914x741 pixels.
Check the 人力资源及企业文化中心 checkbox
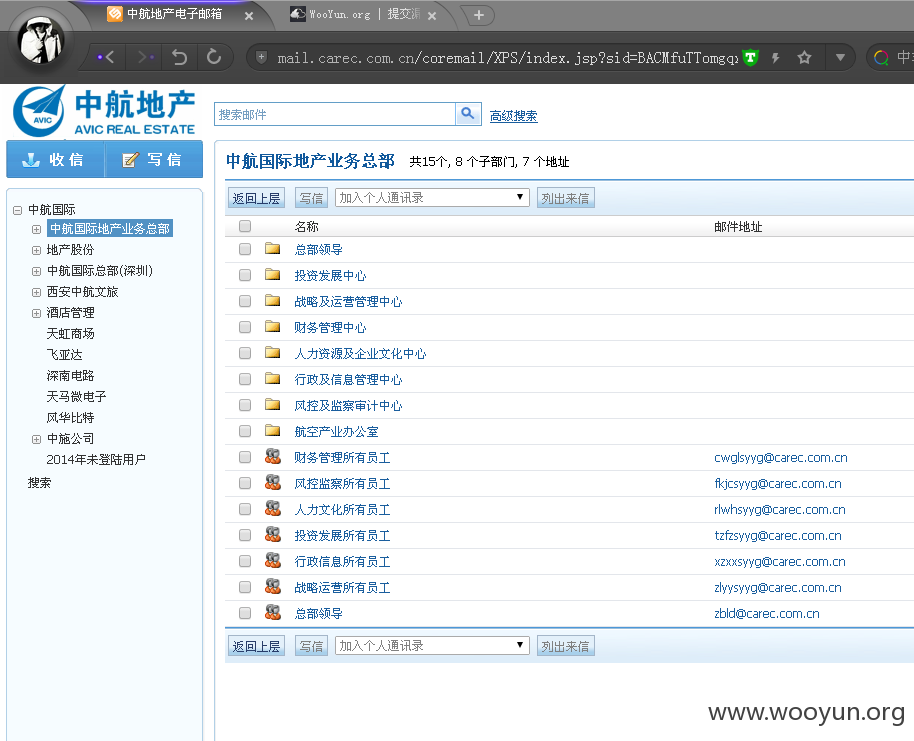click(x=245, y=353)
